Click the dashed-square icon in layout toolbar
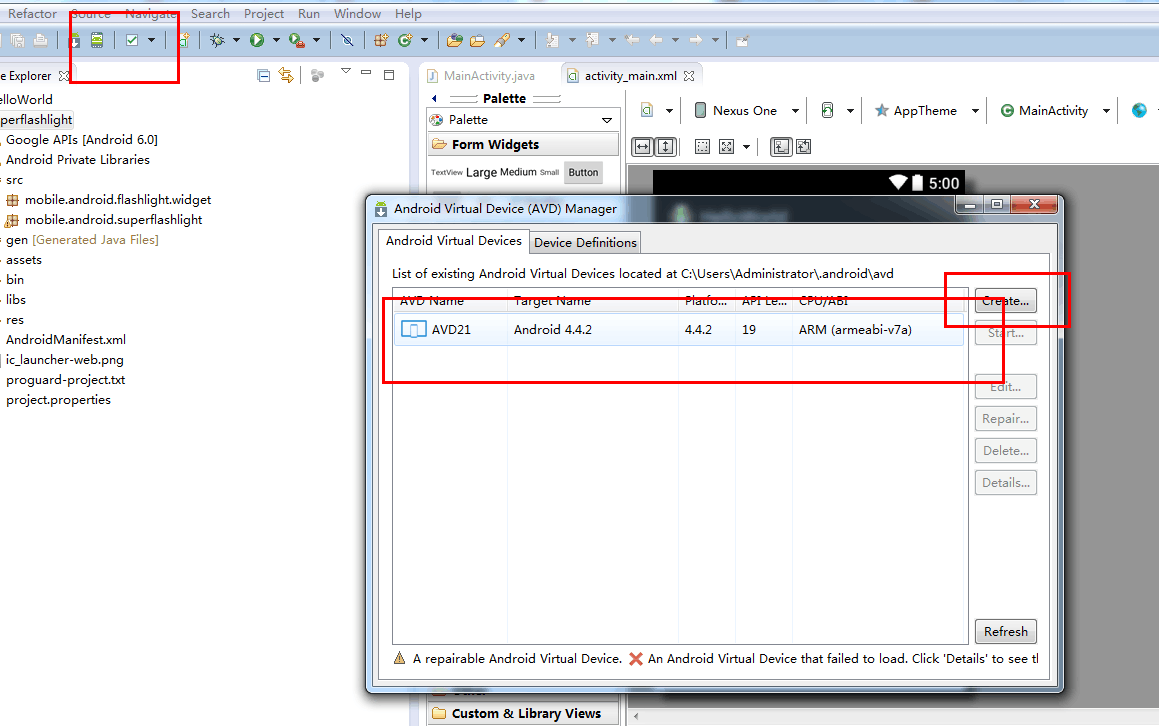The height and width of the screenshot is (726, 1159). pos(702,146)
